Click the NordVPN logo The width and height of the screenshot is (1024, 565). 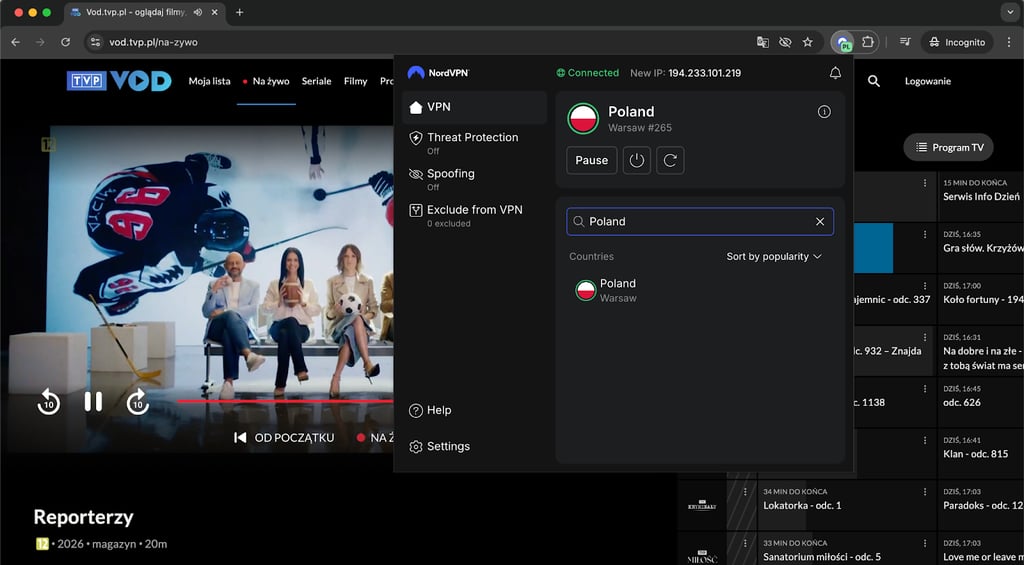click(438, 73)
